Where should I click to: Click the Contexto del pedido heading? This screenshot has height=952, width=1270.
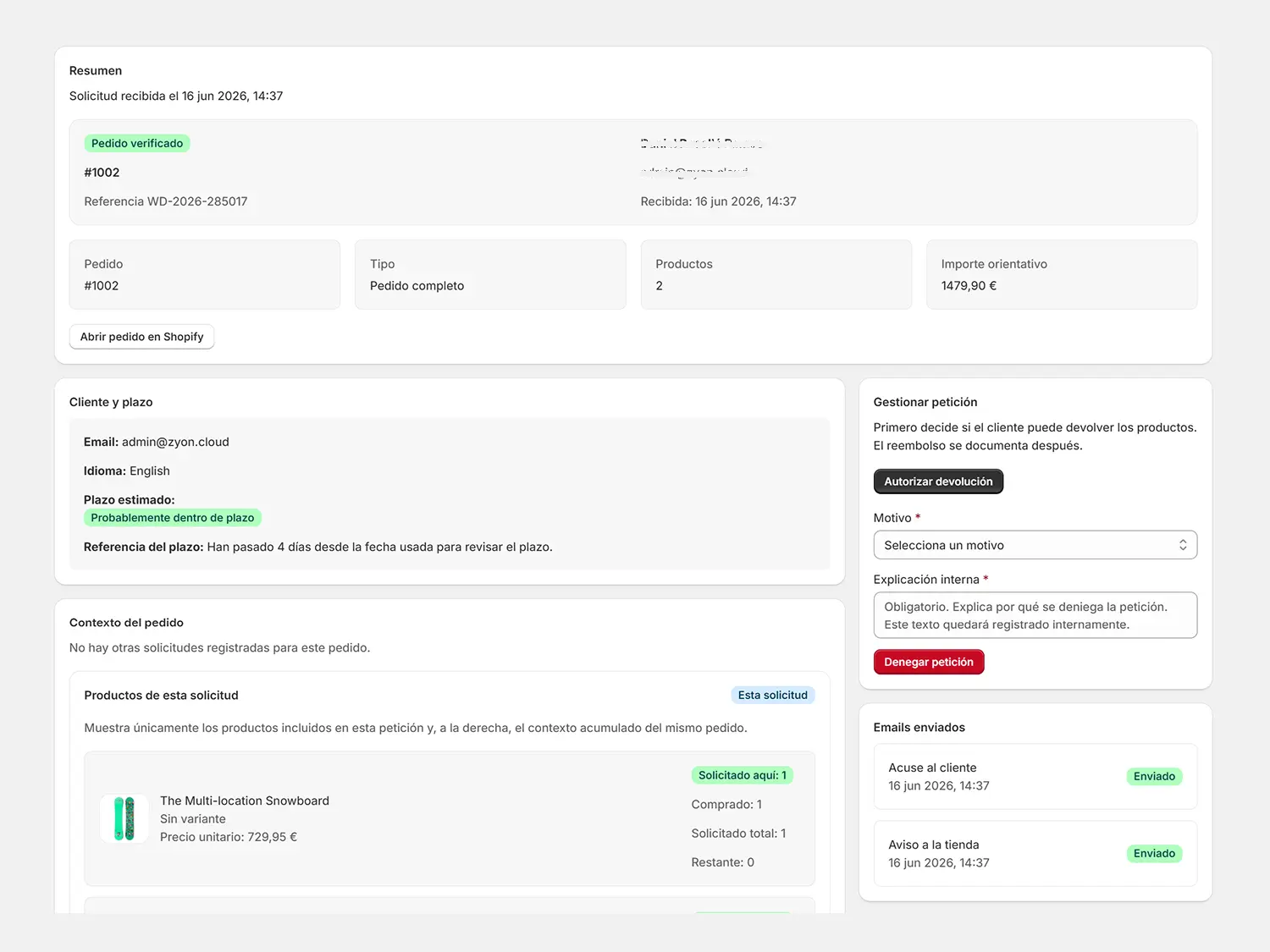[126, 622]
